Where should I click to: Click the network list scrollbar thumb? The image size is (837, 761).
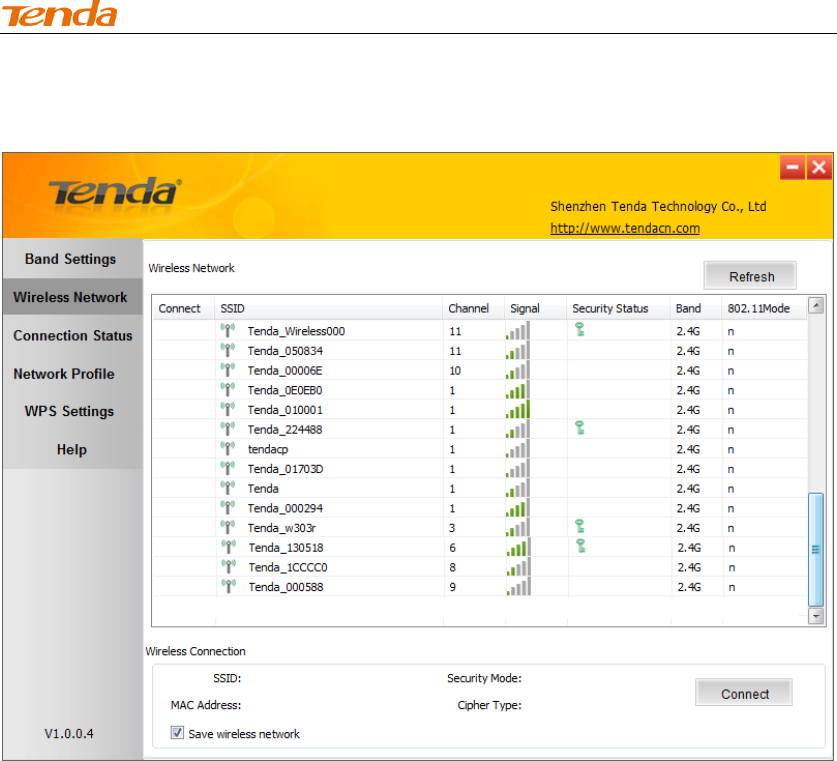click(x=816, y=550)
